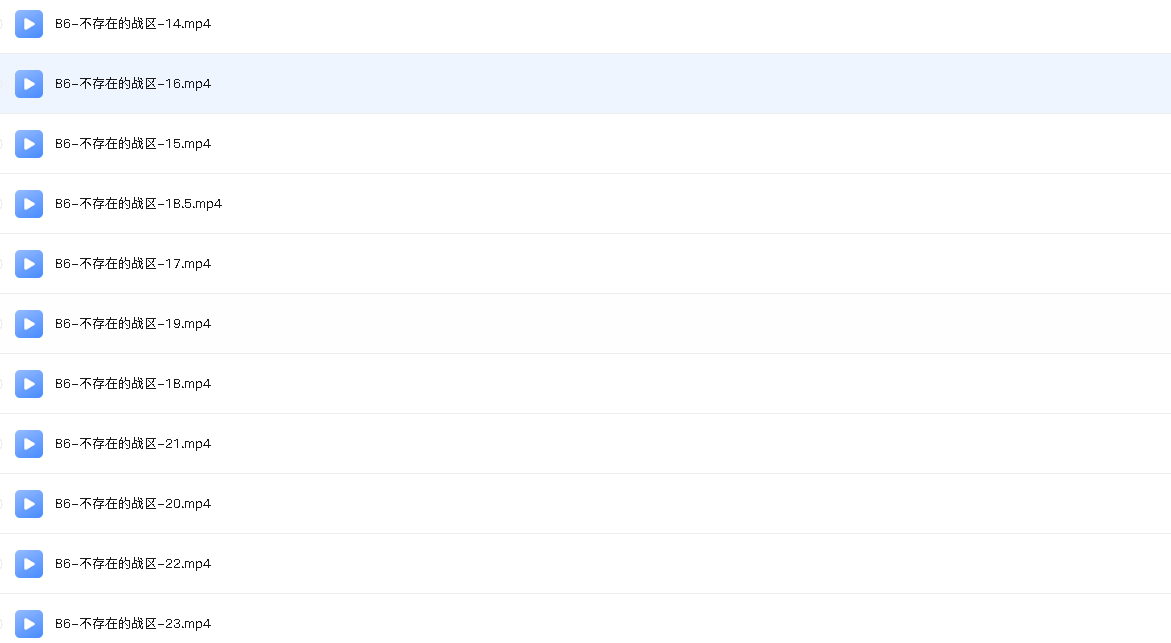The width and height of the screenshot is (1171, 643).
Task: Click the play icon next to episode 17
Action: click(29, 264)
